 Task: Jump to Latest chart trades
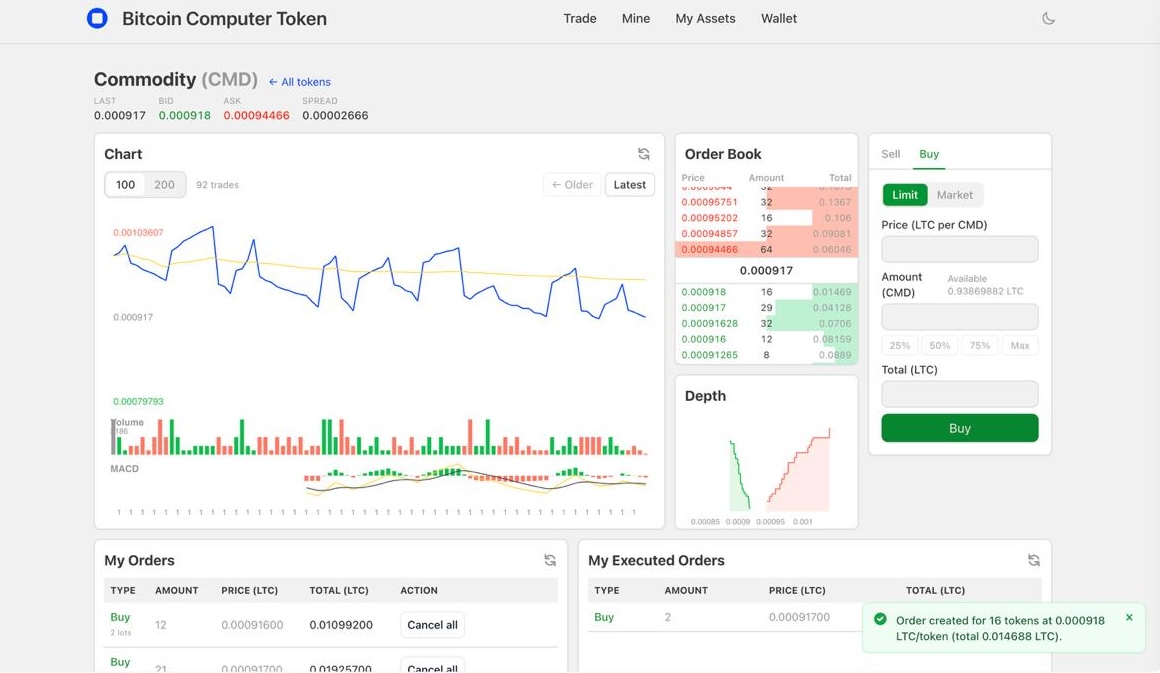(x=630, y=185)
